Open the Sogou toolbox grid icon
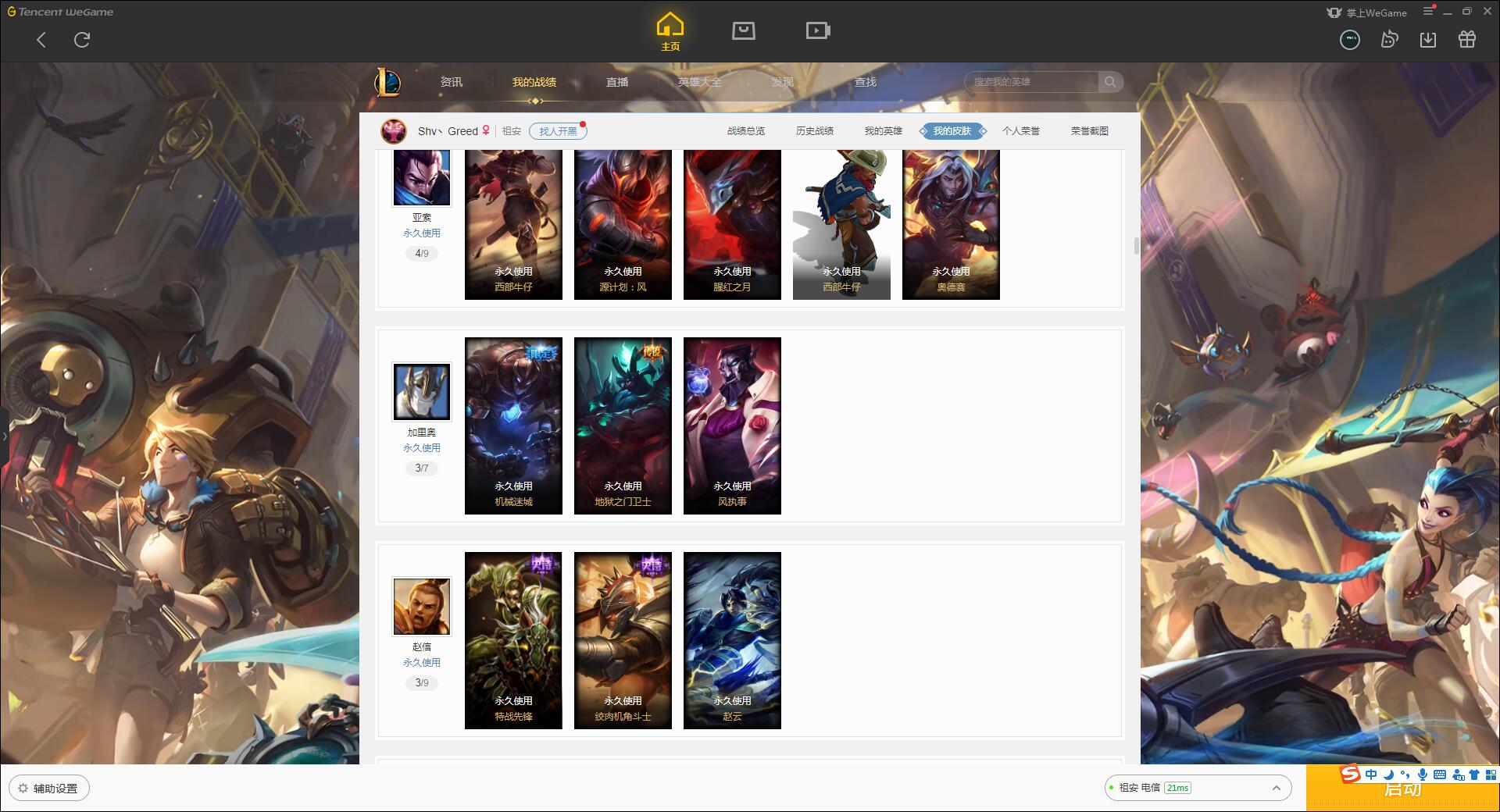This screenshot has width=1500, height=812. [1491, 775]
